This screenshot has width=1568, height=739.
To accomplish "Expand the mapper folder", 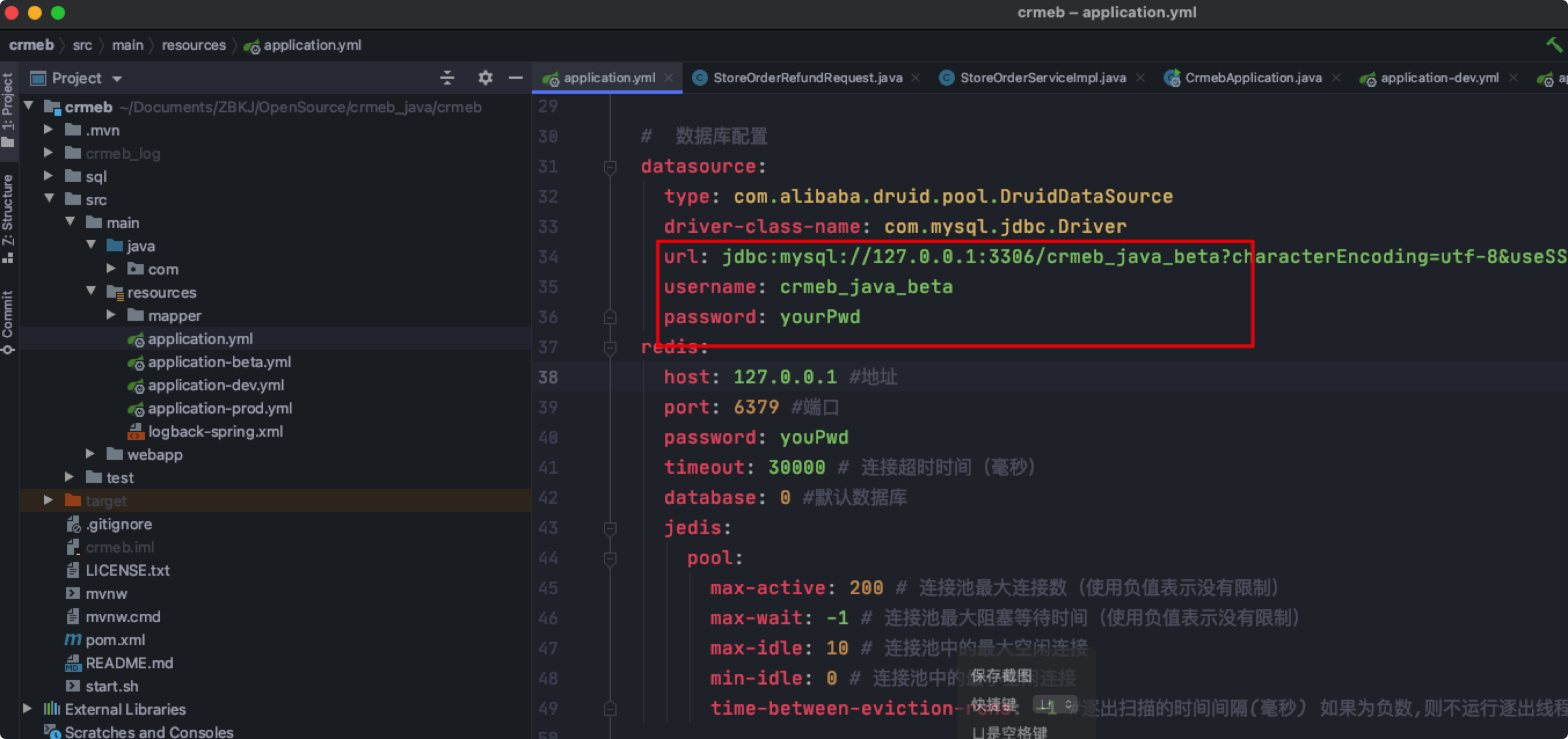I will click(111, 314).
